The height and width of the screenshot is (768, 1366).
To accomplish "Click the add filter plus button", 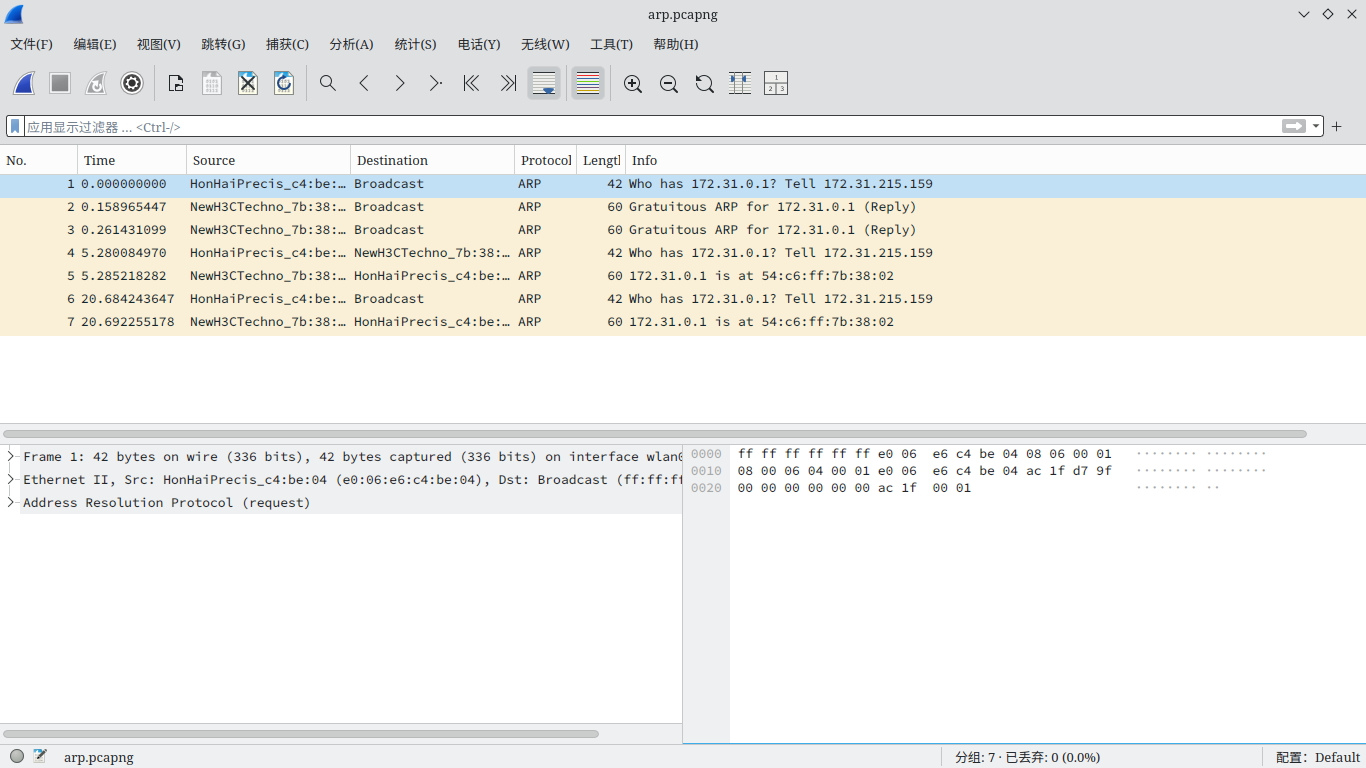I will pyautogui.click(x=1337, y=127).
